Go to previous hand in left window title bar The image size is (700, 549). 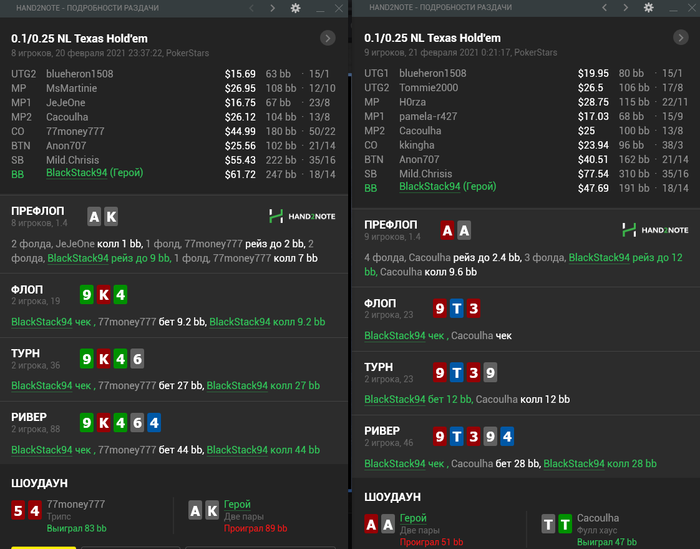251,8
